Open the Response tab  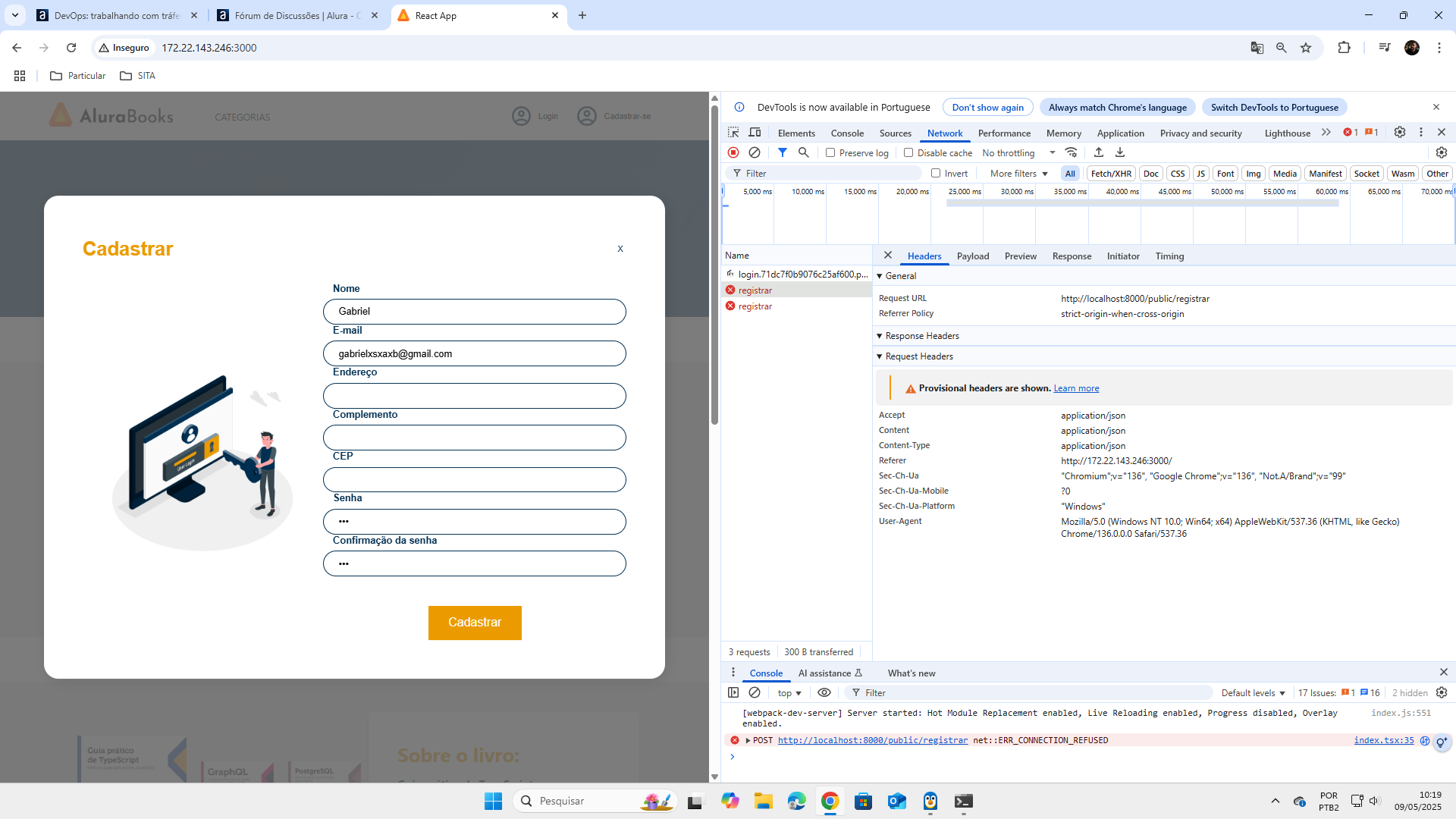[x=1072, y=256]
